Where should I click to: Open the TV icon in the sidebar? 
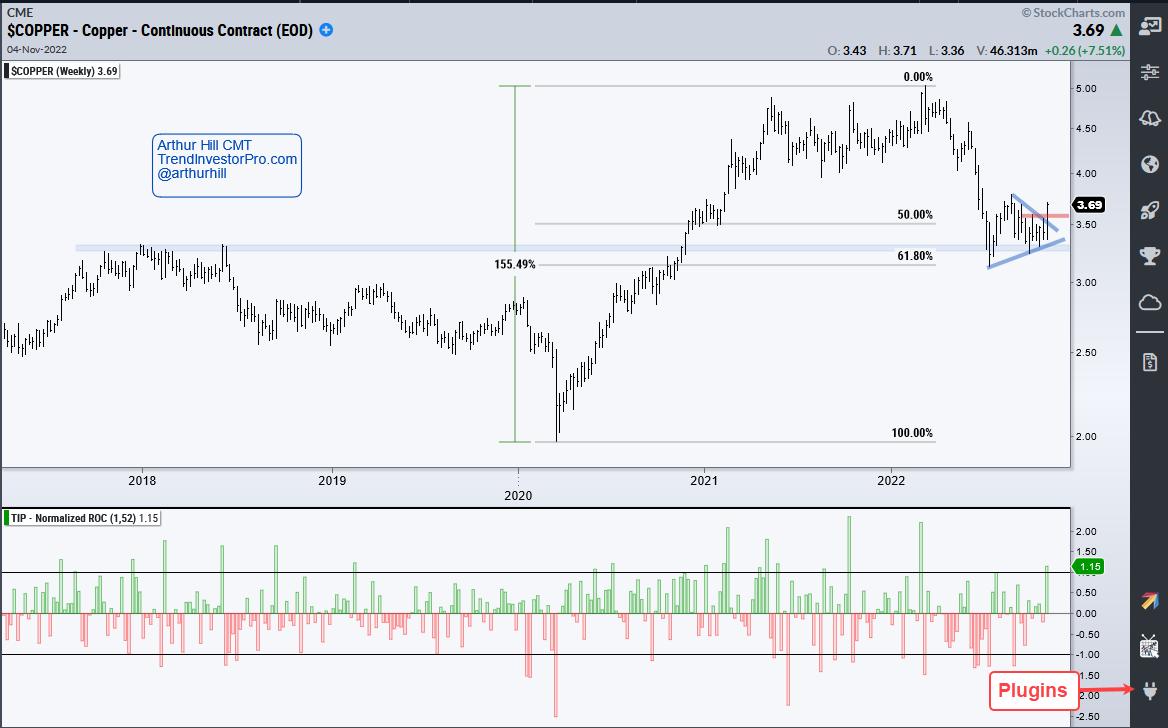(1149, 646)
